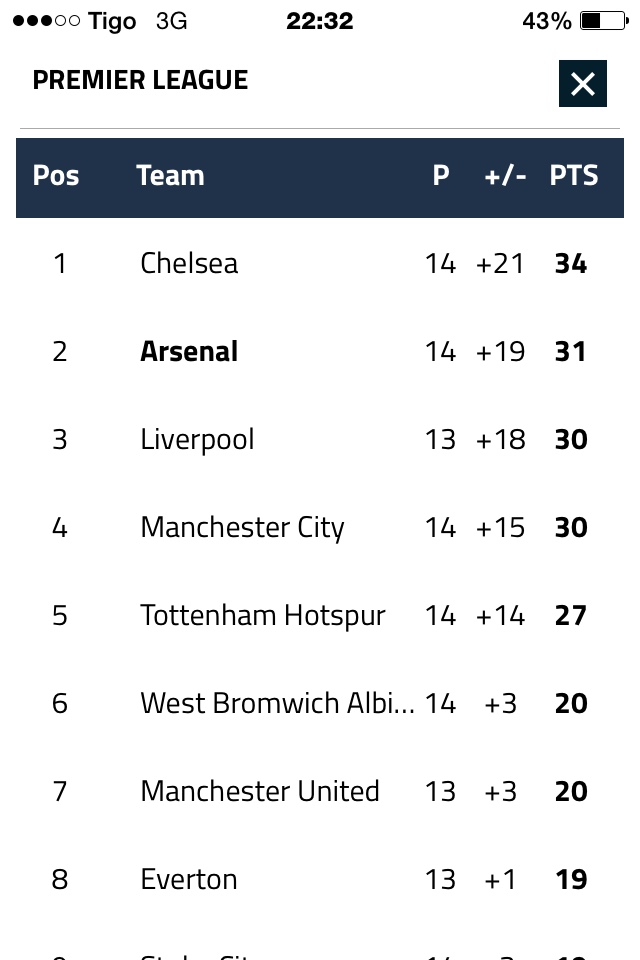Screen dimensions: 640x960
Task: Open Manchester City's row
Action: tap(242, 527)
